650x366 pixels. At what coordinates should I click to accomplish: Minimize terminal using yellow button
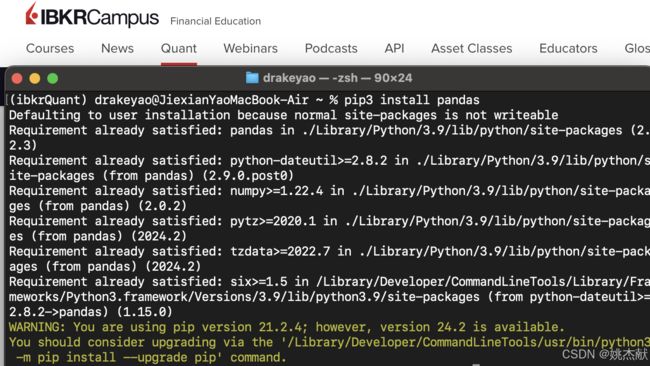35,78
